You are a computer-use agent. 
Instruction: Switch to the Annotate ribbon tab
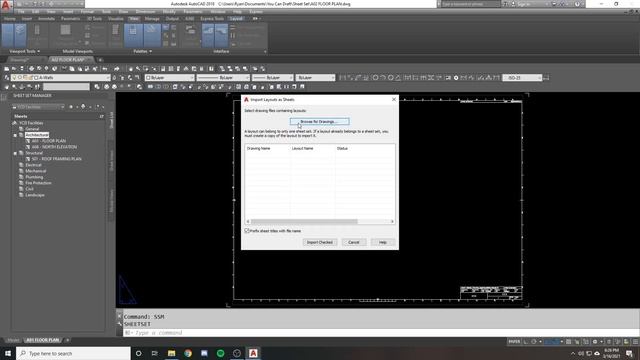tap(46, 19)
